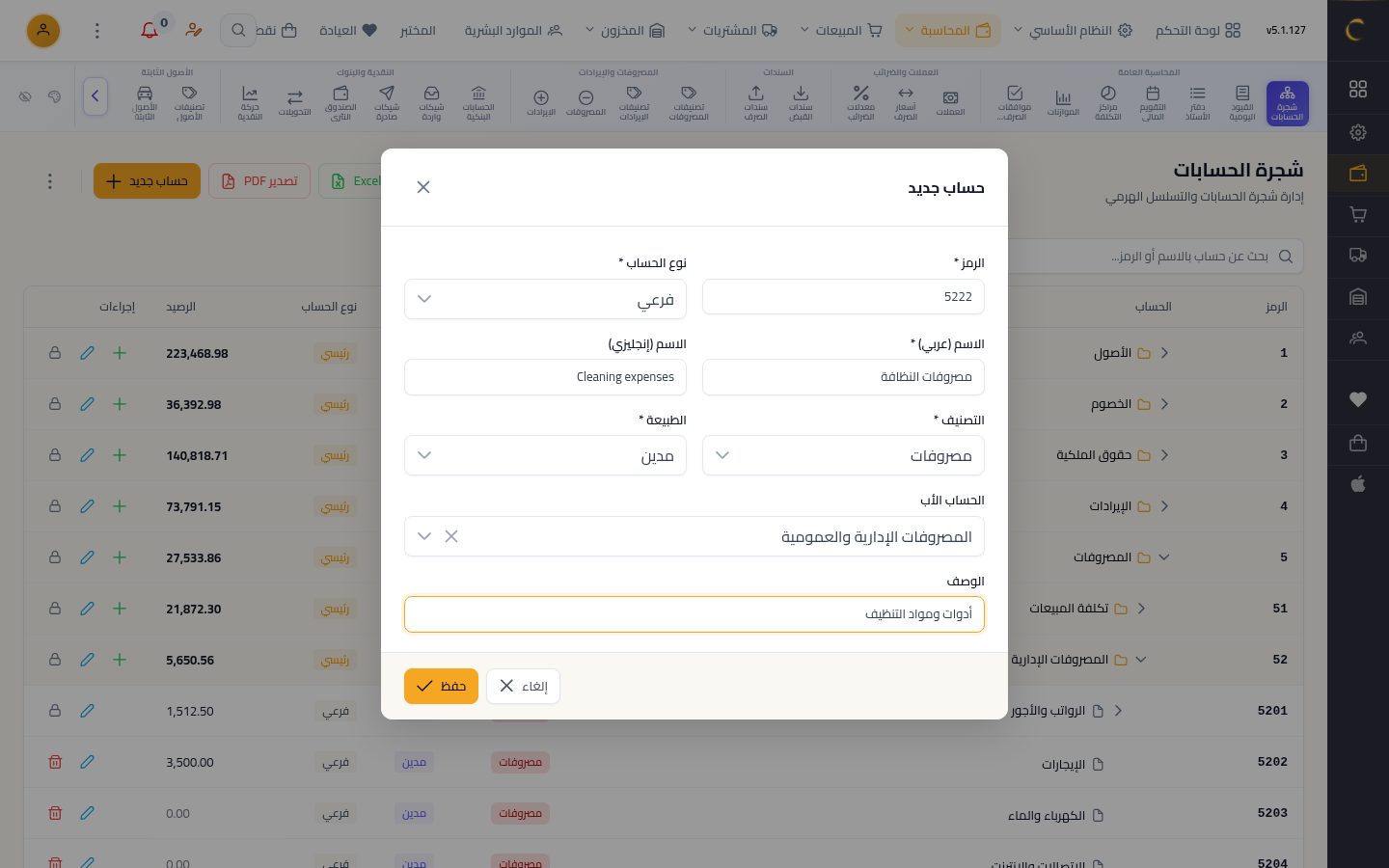The height and width of the screenshot is (868, 1389).
Task: Cancel the dialog with إلغاء
Action: coord(523,686)
